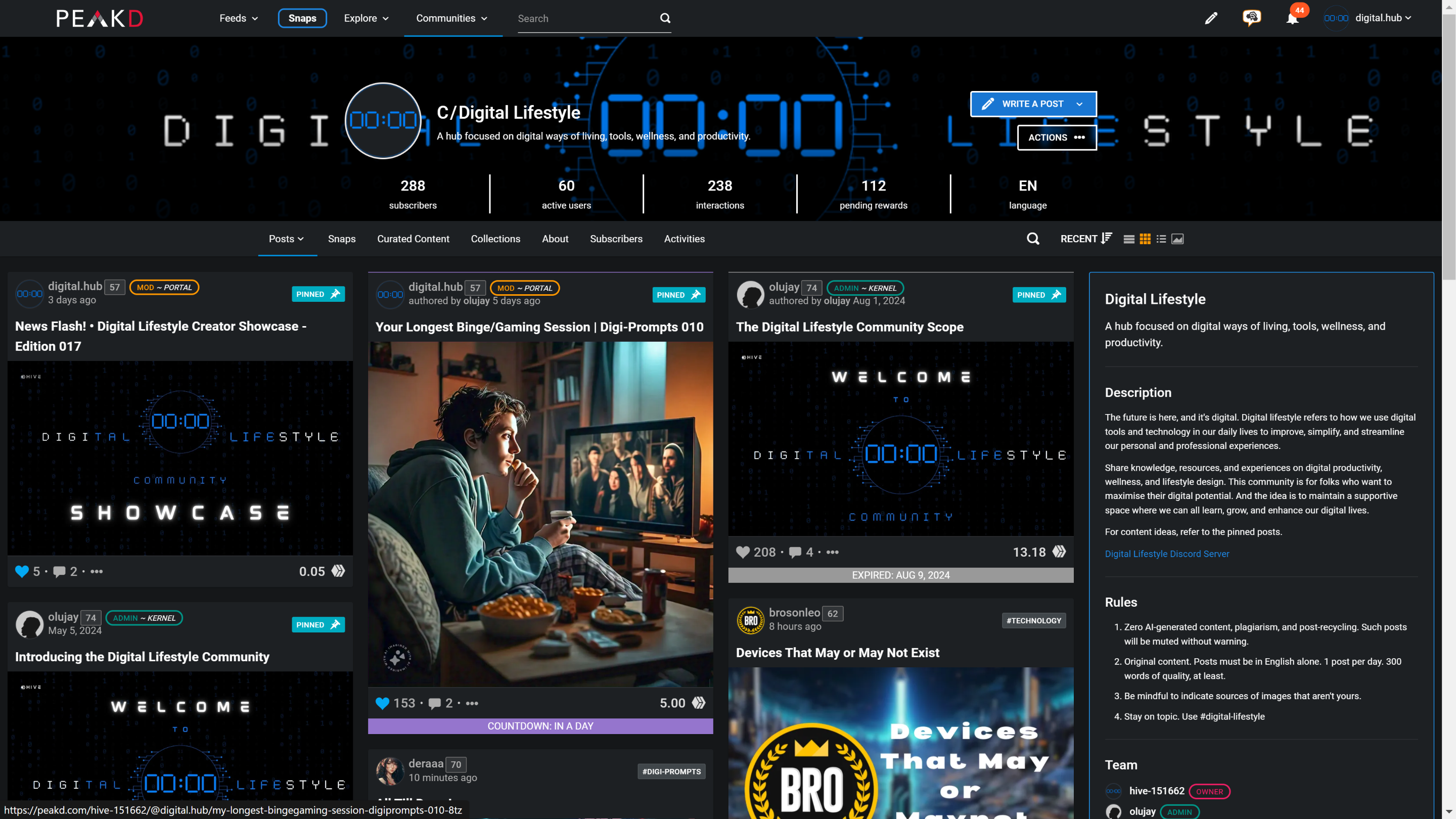Click Hive payout icon beside 0.05

point(338,571)
